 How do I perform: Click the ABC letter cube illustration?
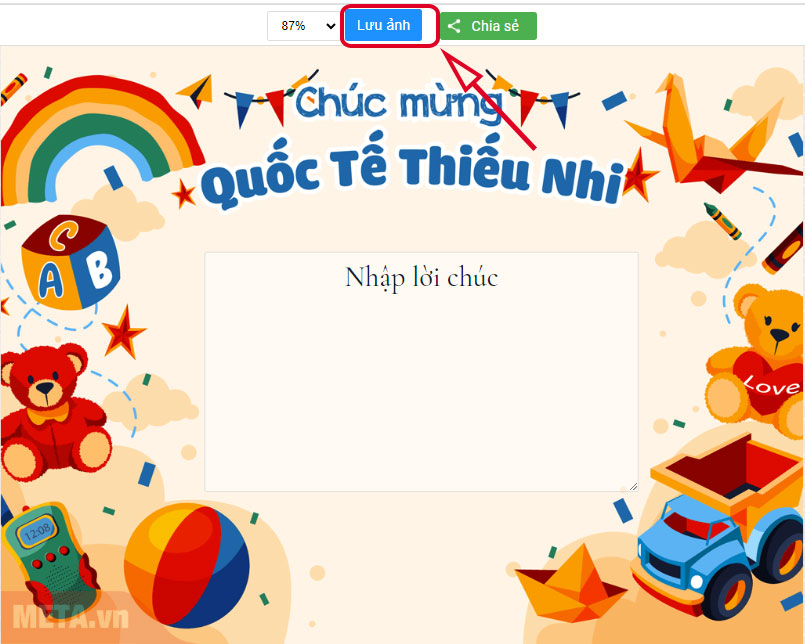click(70, 262)
